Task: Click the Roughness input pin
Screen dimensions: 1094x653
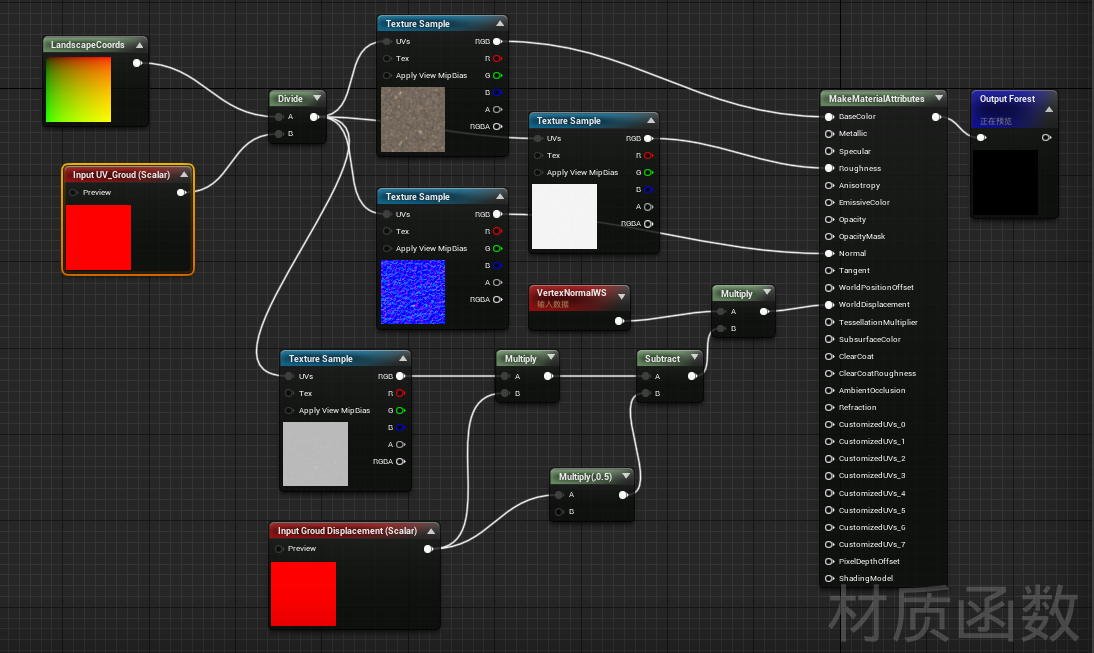Action: point(830,168)
